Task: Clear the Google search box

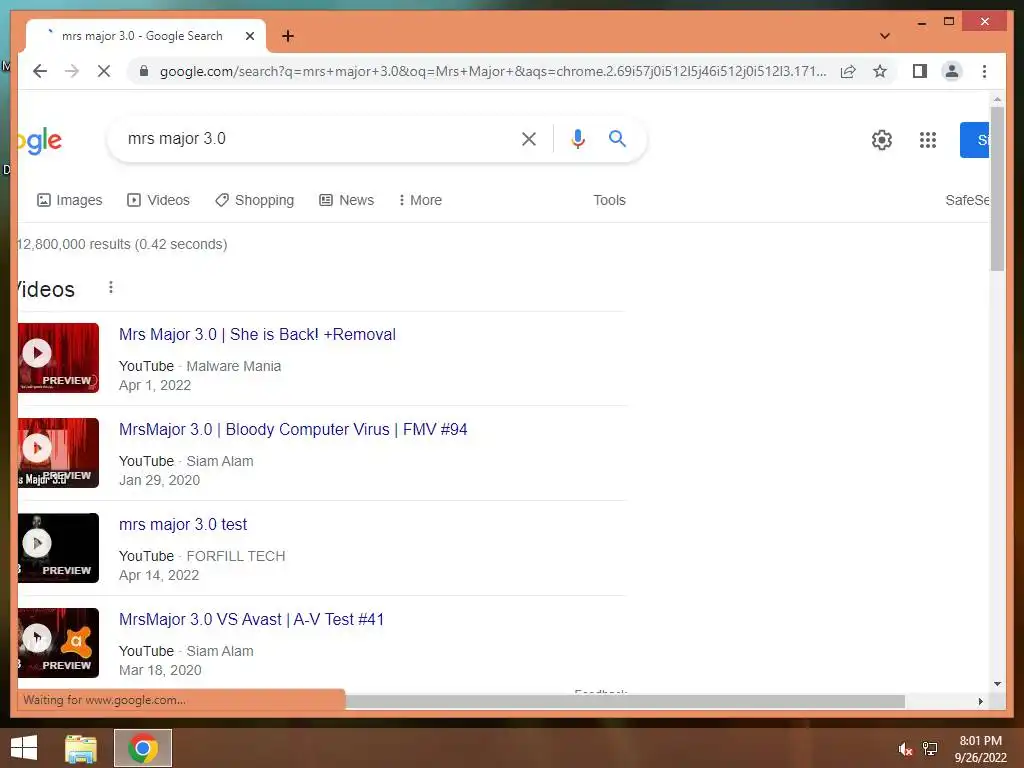Action: pos(529,138)
